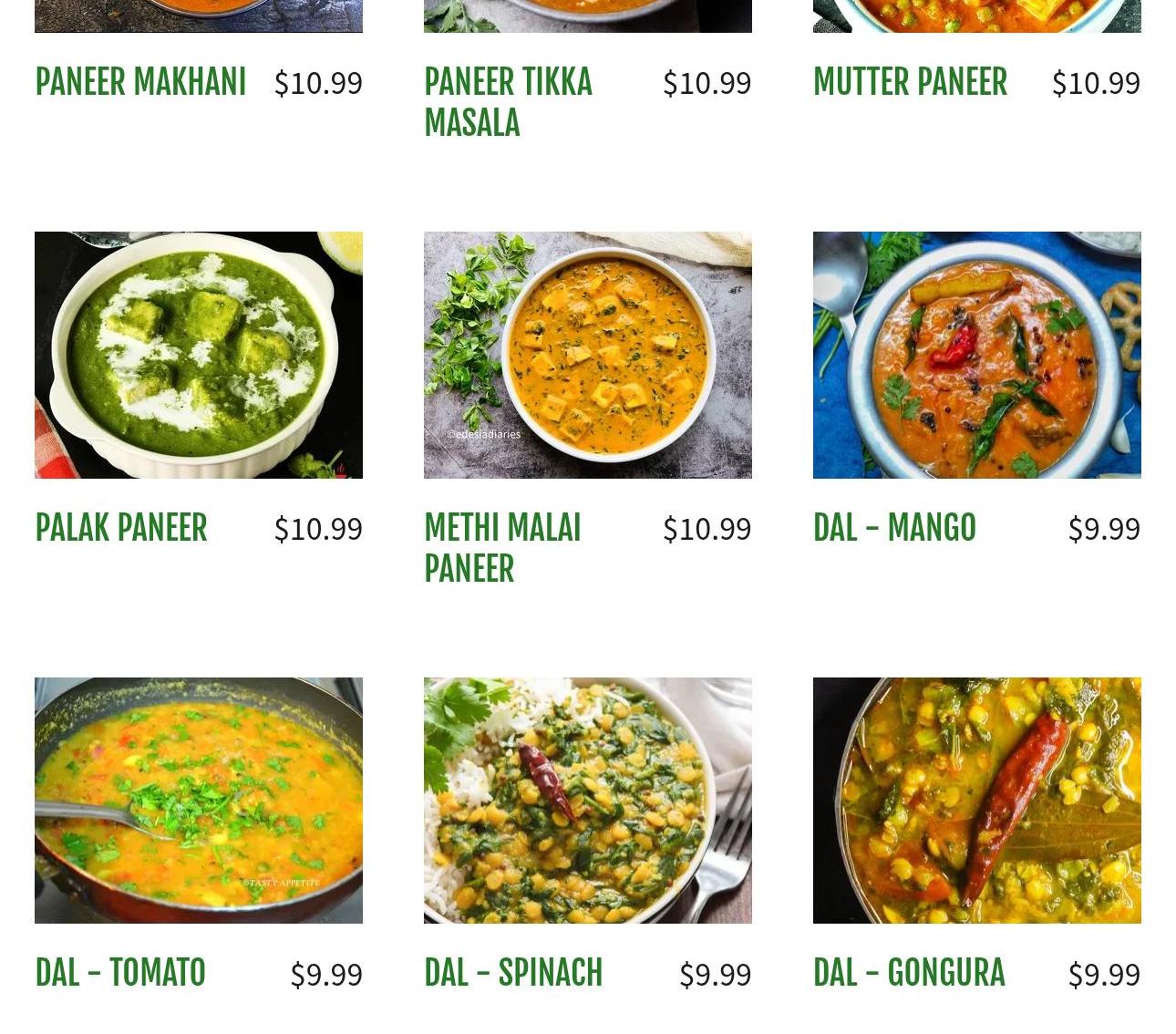Click the Palak Paneer heading
The height and width of the screenshot is (1034, 1176).
click(121, 528)
